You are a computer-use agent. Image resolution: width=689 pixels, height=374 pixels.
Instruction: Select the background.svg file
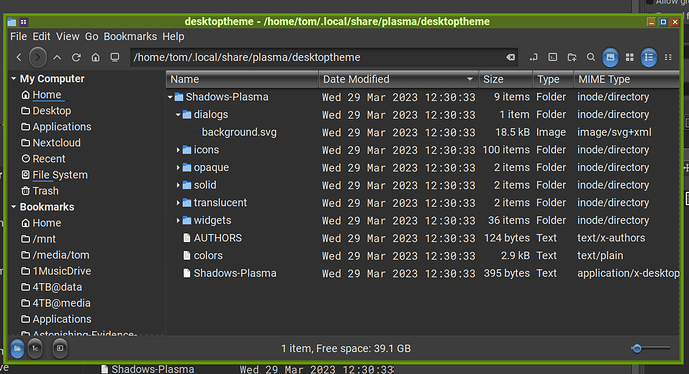pyautogui.click(x=239, y=132)
